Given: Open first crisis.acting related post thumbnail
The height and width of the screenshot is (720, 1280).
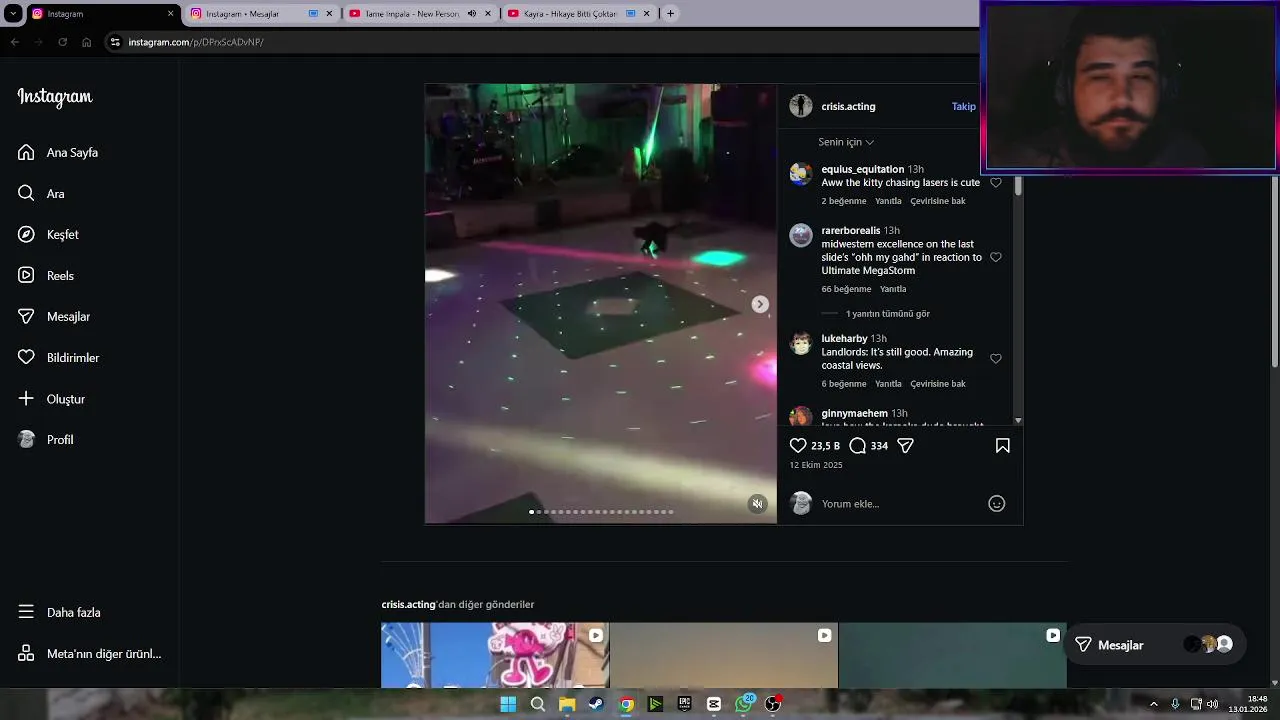Looking at the screenshot, I should [x=495, y=655].
